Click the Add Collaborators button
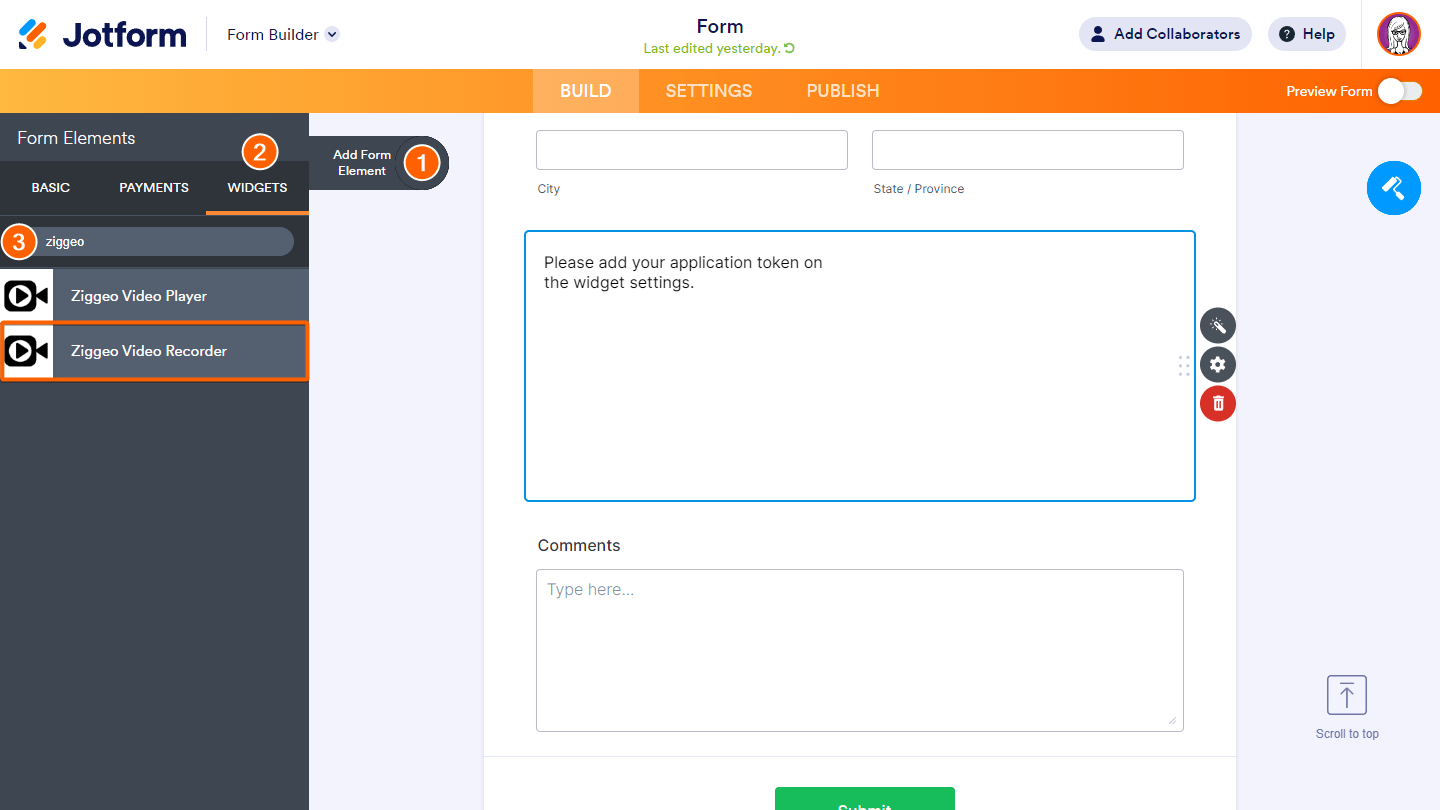Image resolution: width=1440 pixels, height=810 pixels. pyautogui.click(x=1165, y=34)
